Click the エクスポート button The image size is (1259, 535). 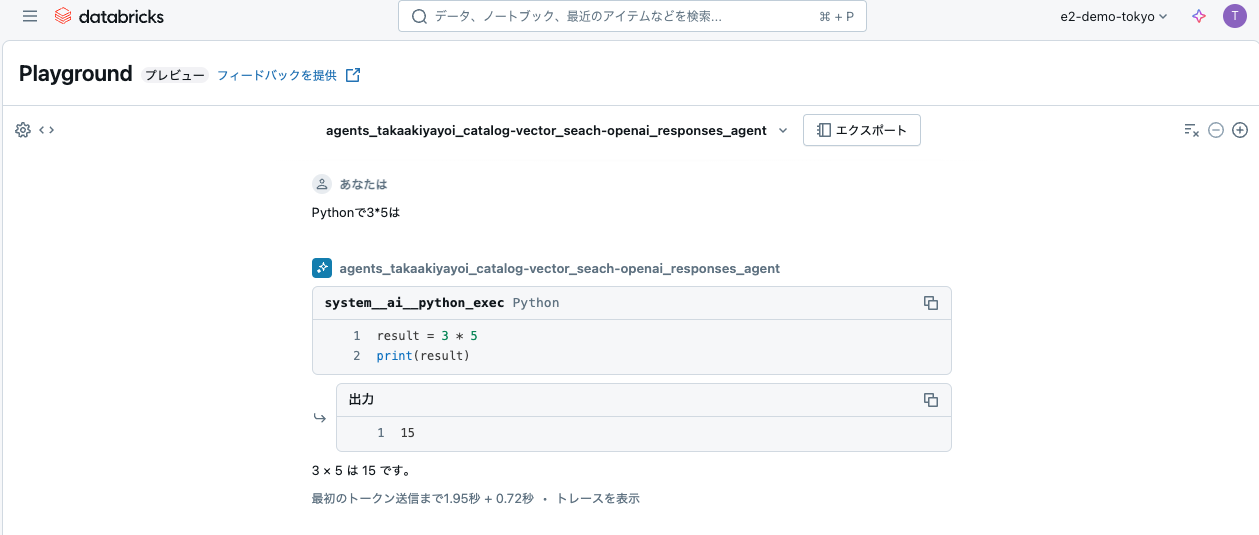(862, 130)
